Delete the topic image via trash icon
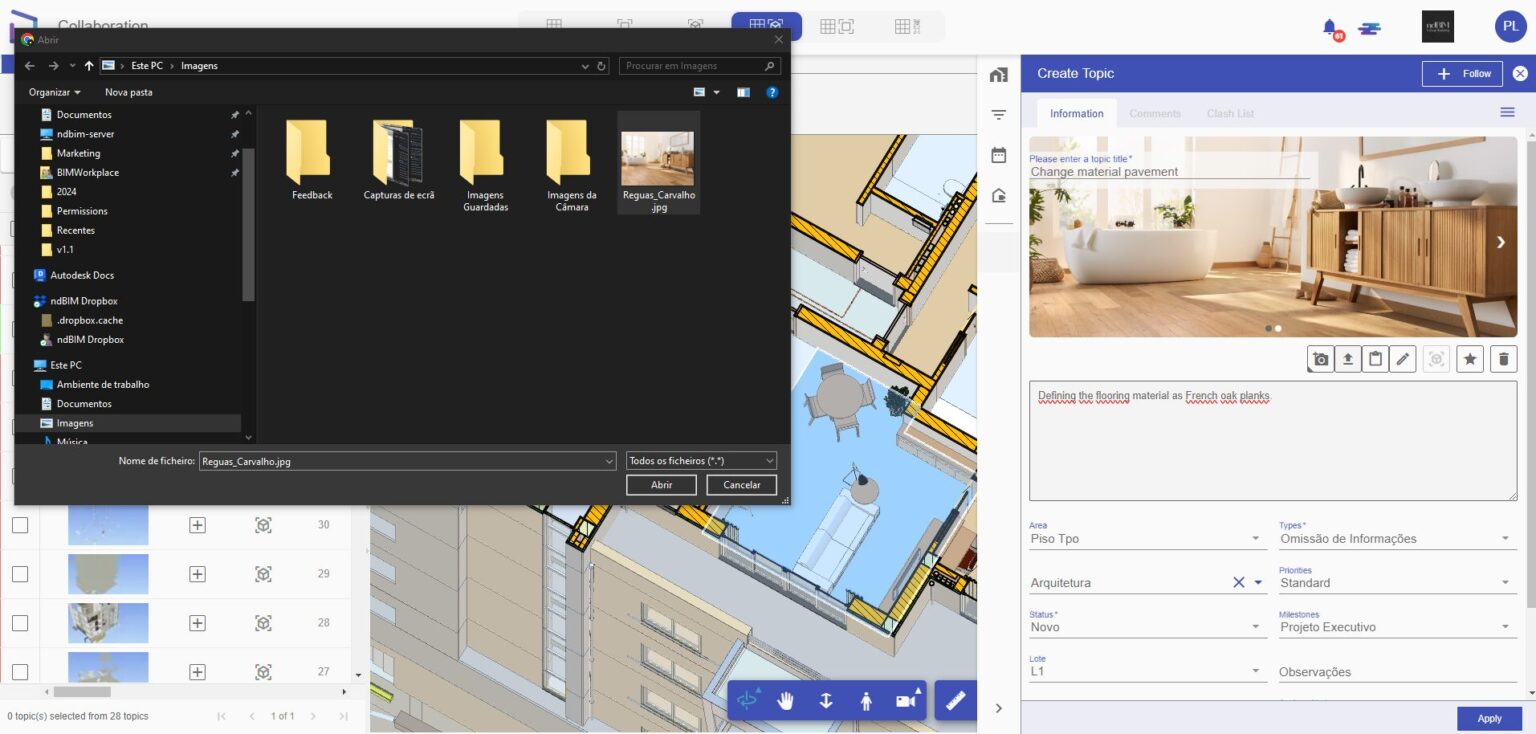The height and width of the screenshot is (734, 1536). point(1504,358)
